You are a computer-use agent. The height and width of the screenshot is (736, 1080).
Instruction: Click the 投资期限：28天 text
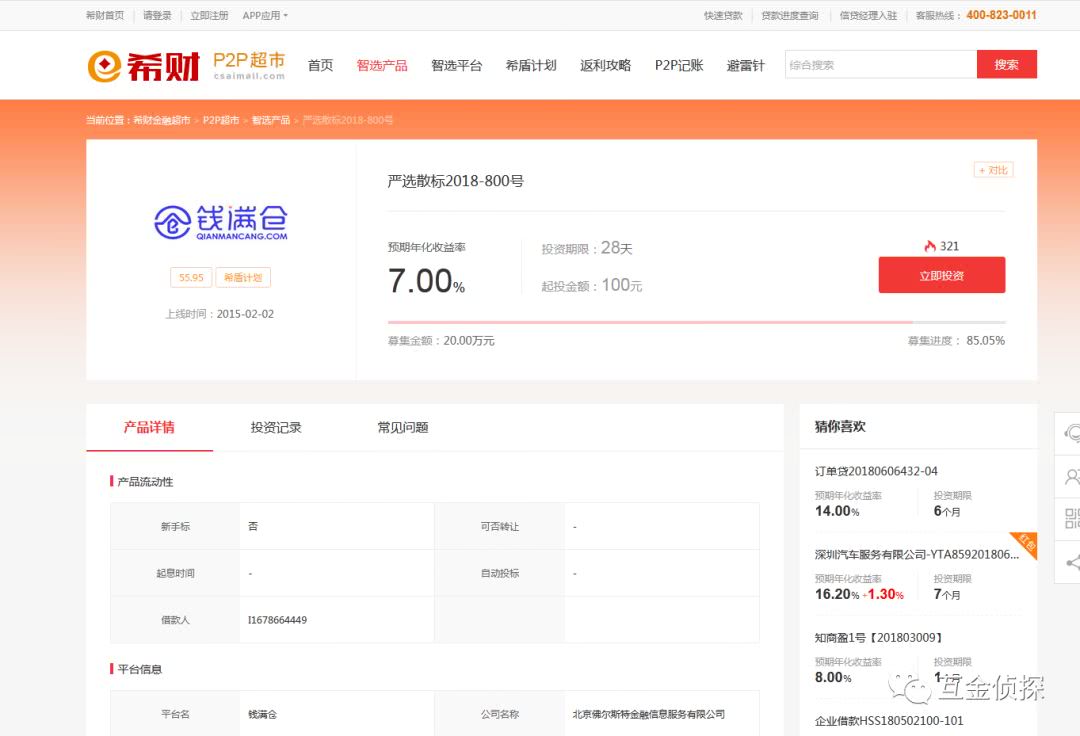tap(587, 248)
